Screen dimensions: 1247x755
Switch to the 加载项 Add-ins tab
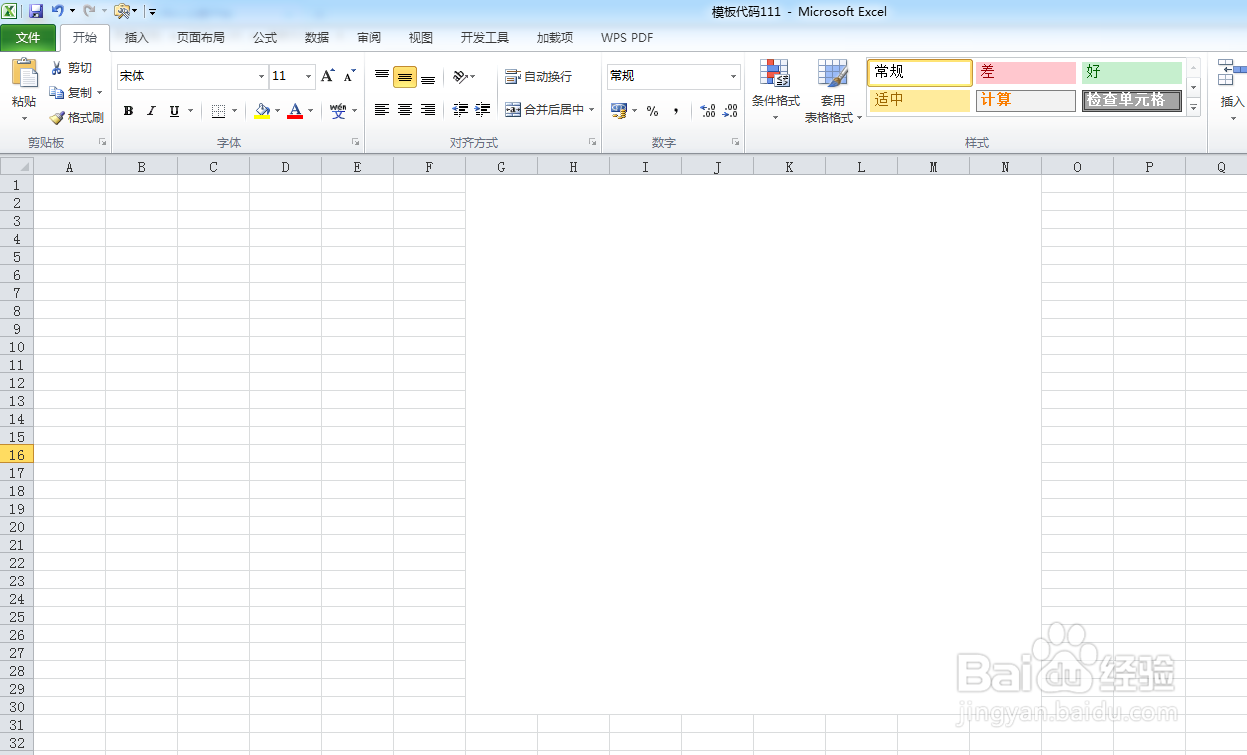(x=555, y=38)
